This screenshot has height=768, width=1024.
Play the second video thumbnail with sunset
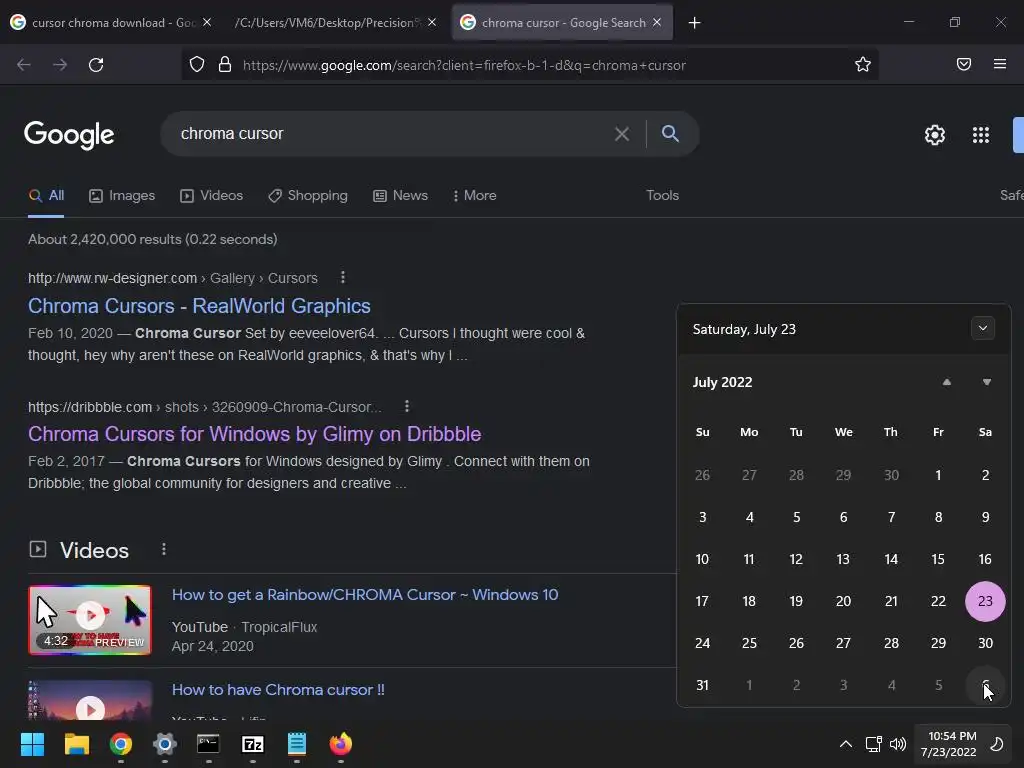(90, 700)
